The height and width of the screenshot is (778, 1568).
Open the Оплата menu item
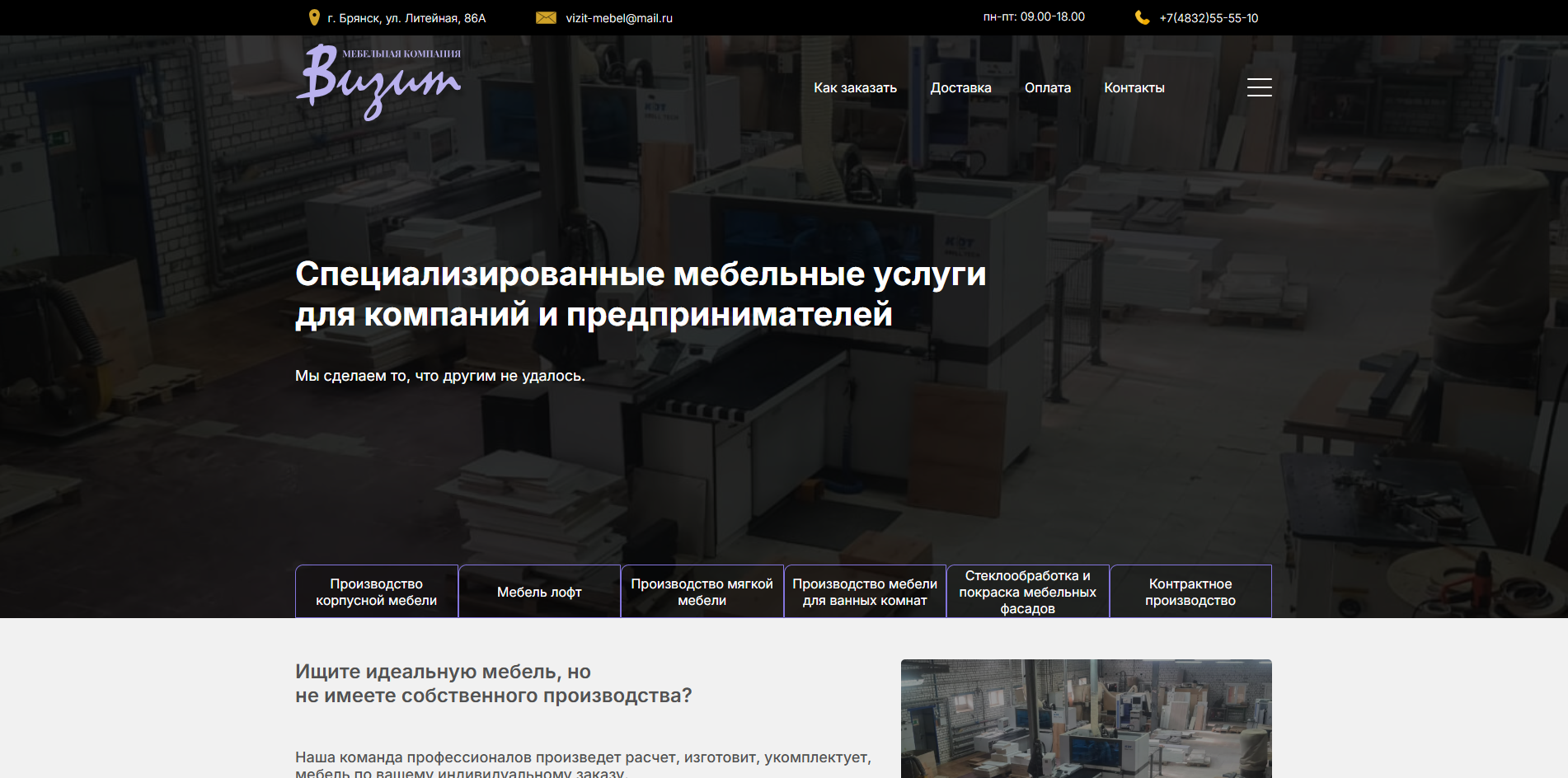coord(1048,87)
